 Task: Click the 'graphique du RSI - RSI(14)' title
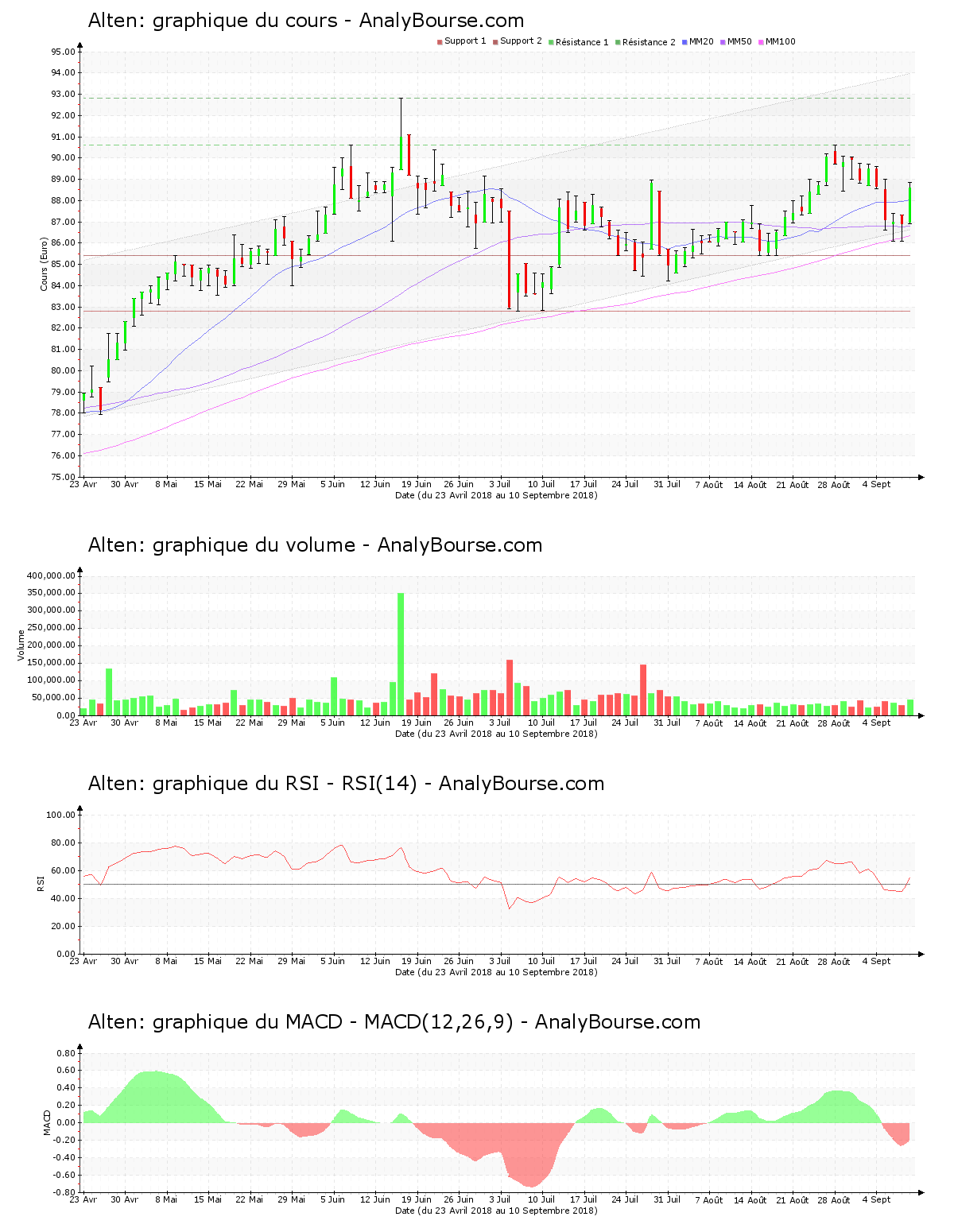(285, 784)
